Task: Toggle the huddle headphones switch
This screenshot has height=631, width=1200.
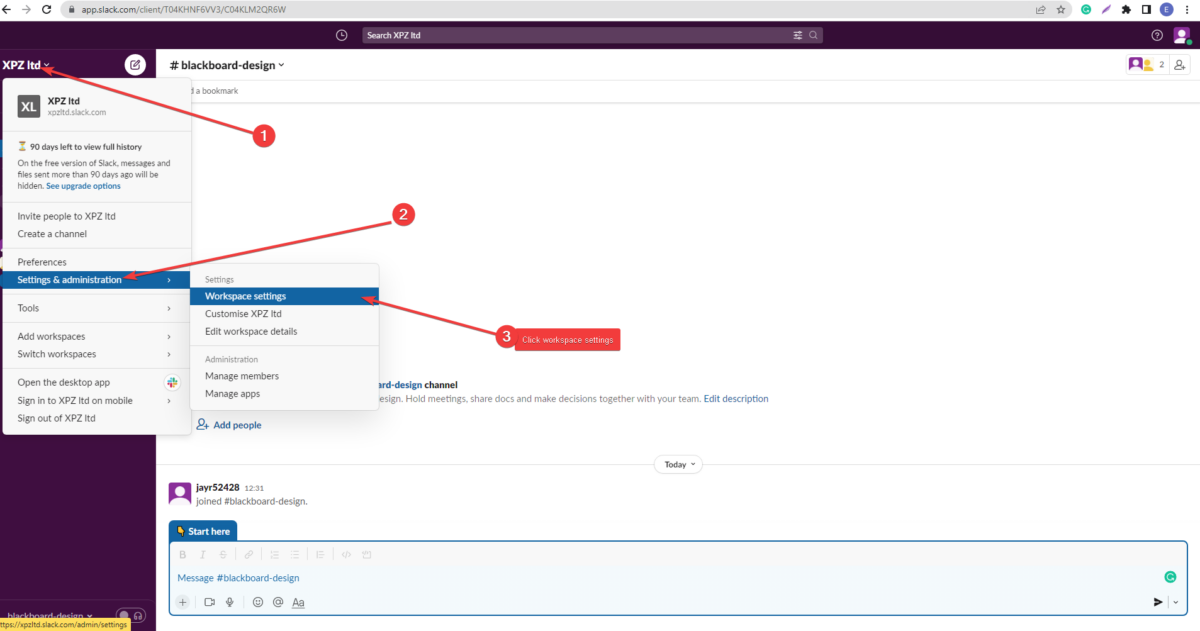Action: 130,616
